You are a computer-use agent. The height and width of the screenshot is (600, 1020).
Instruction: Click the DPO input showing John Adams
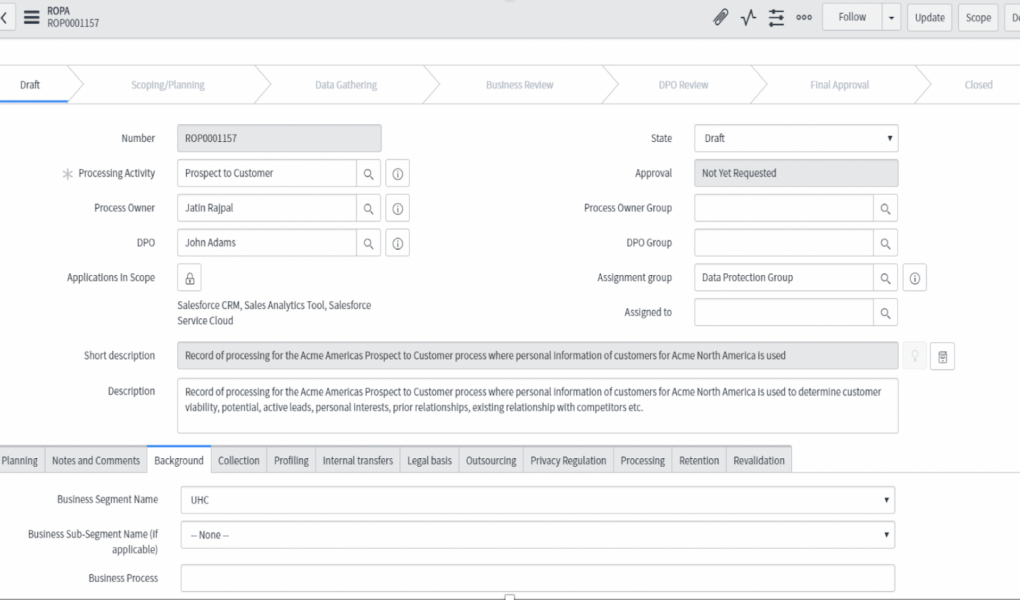point(267,243)
